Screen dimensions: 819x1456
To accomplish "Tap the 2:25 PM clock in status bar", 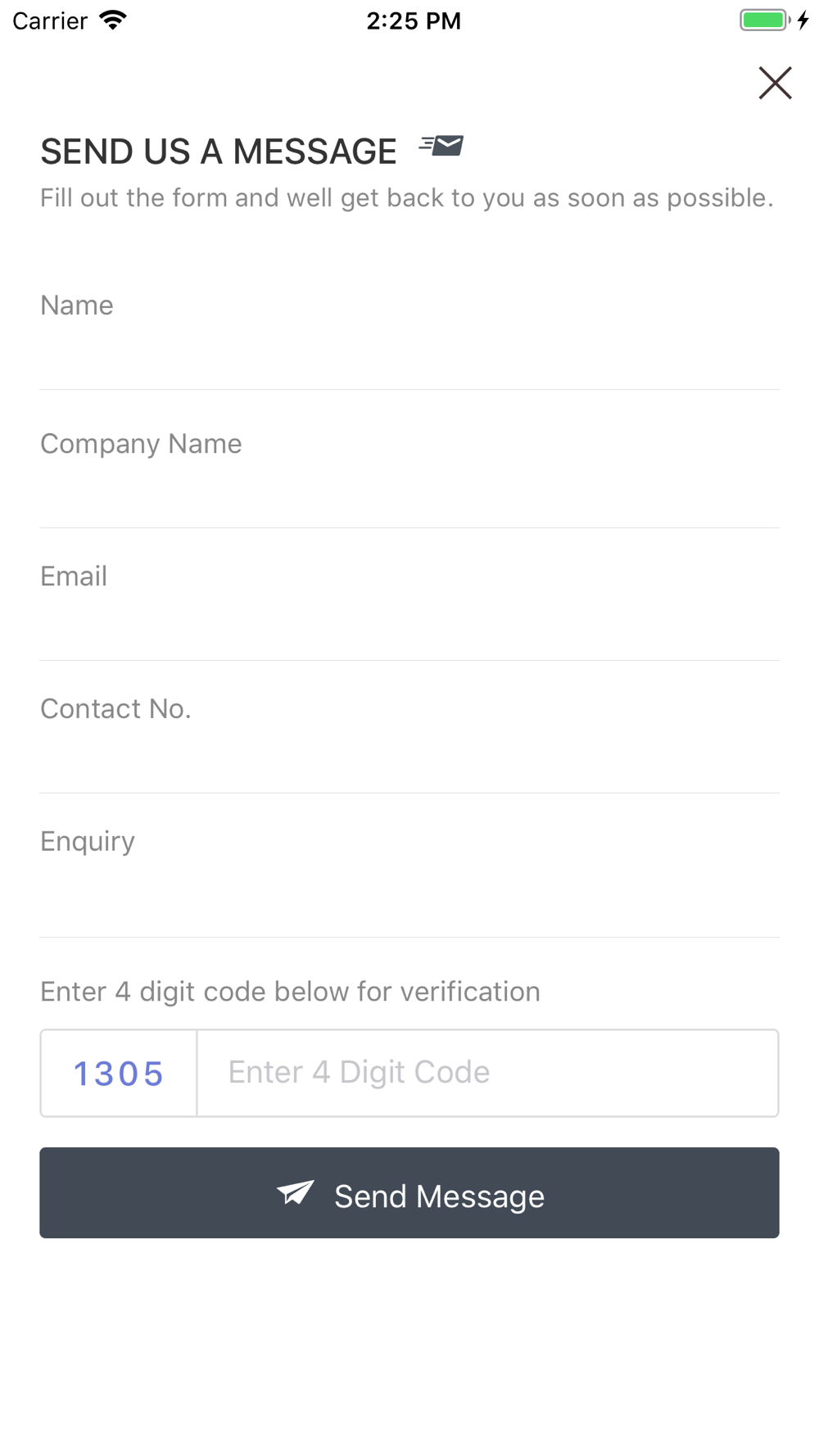I will [414, 20].
